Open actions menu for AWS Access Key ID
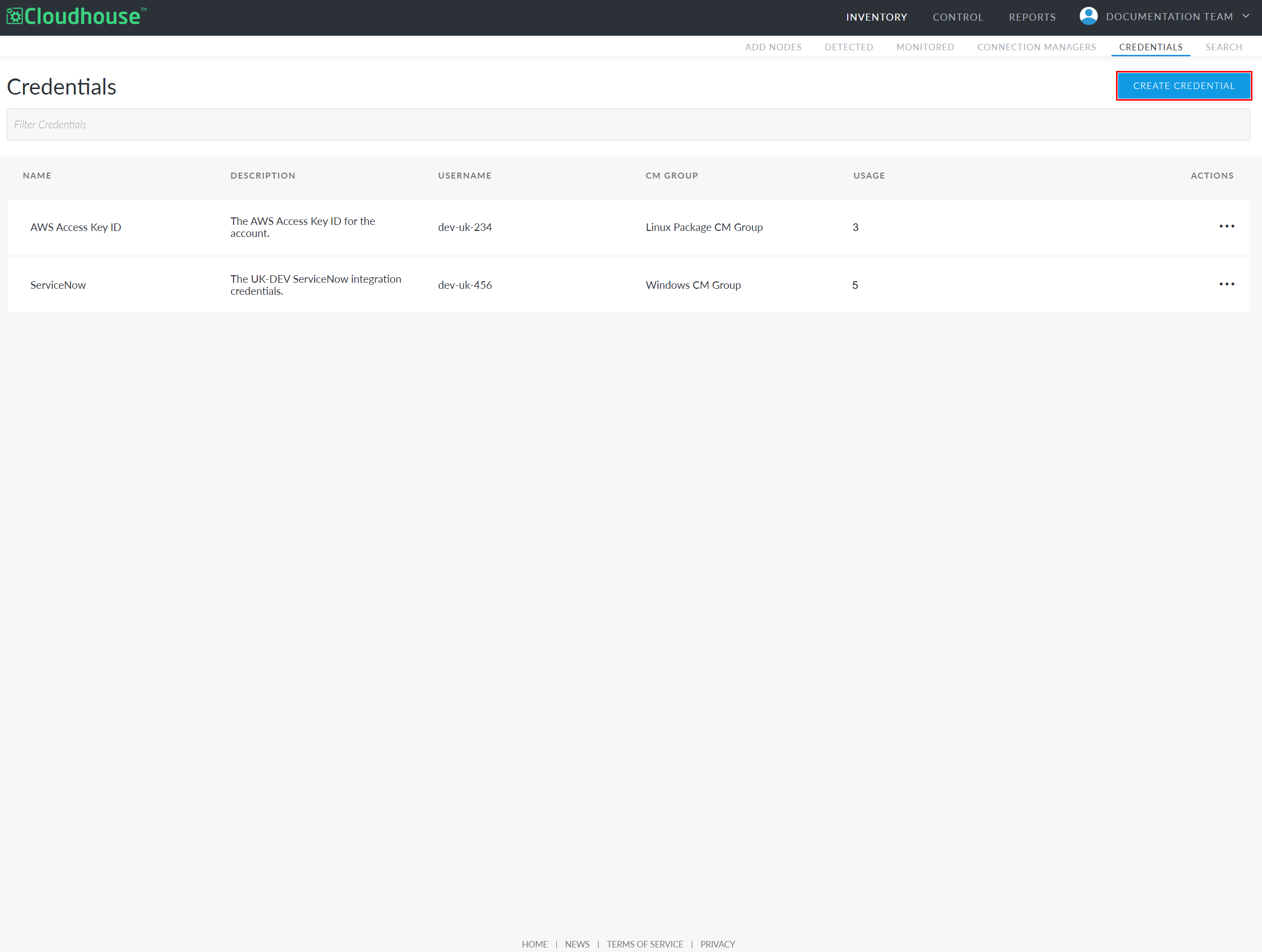 click(x=1227, y=226)
